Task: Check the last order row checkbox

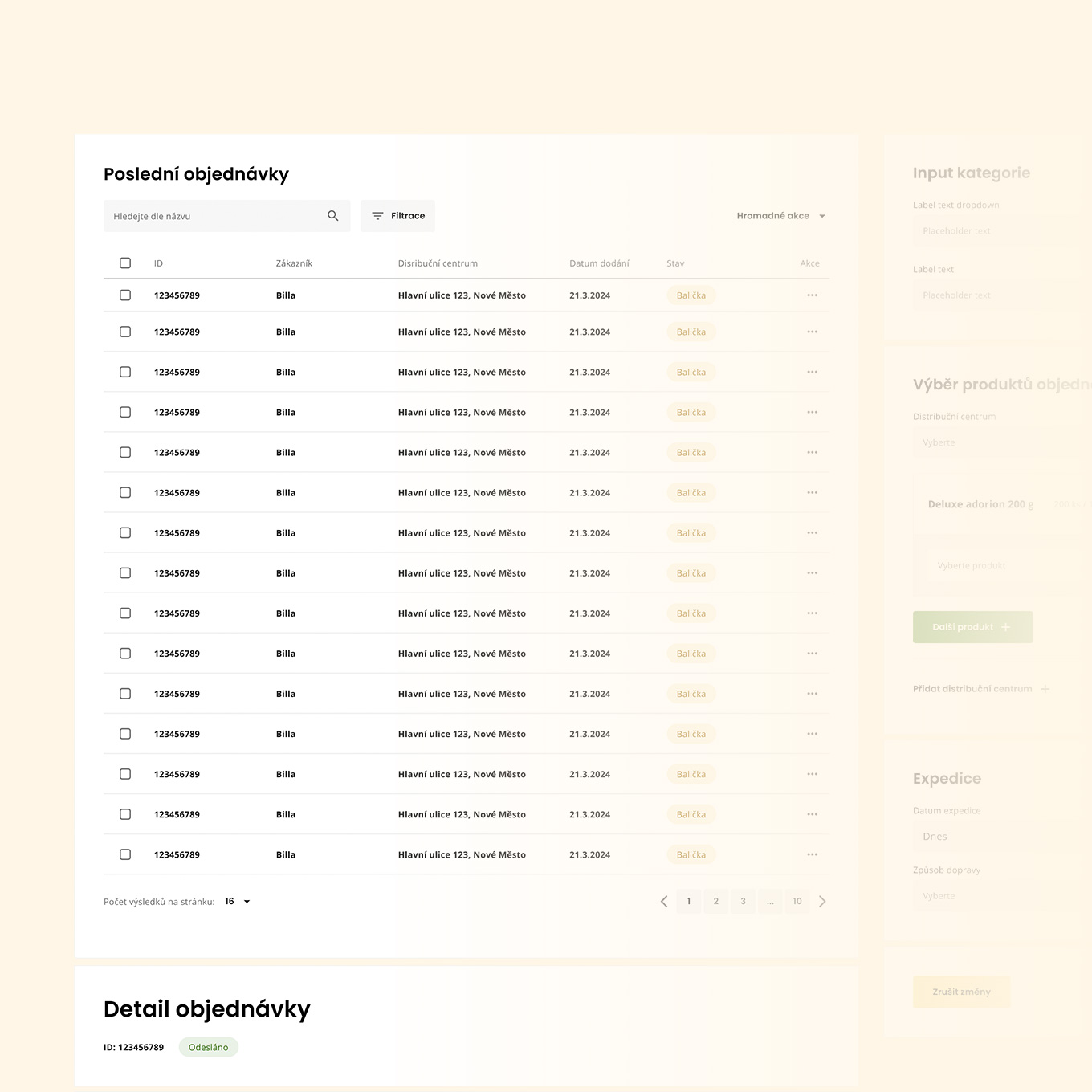Action: 125,854
